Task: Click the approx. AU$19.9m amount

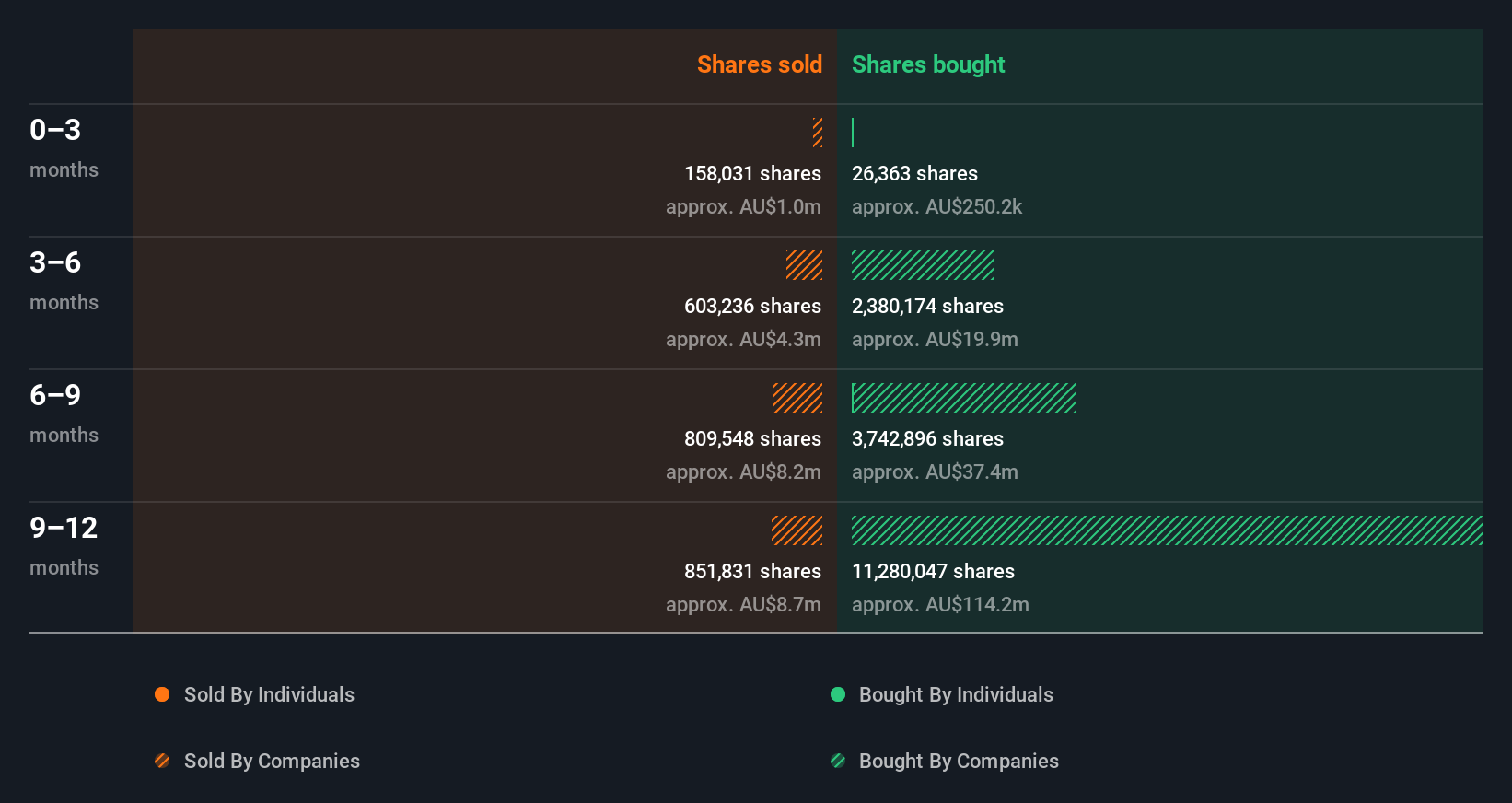Action: click(x=935, y=340)
